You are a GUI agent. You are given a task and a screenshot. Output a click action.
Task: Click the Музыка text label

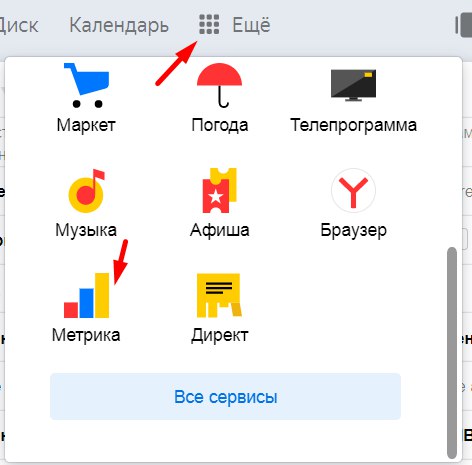86,230
